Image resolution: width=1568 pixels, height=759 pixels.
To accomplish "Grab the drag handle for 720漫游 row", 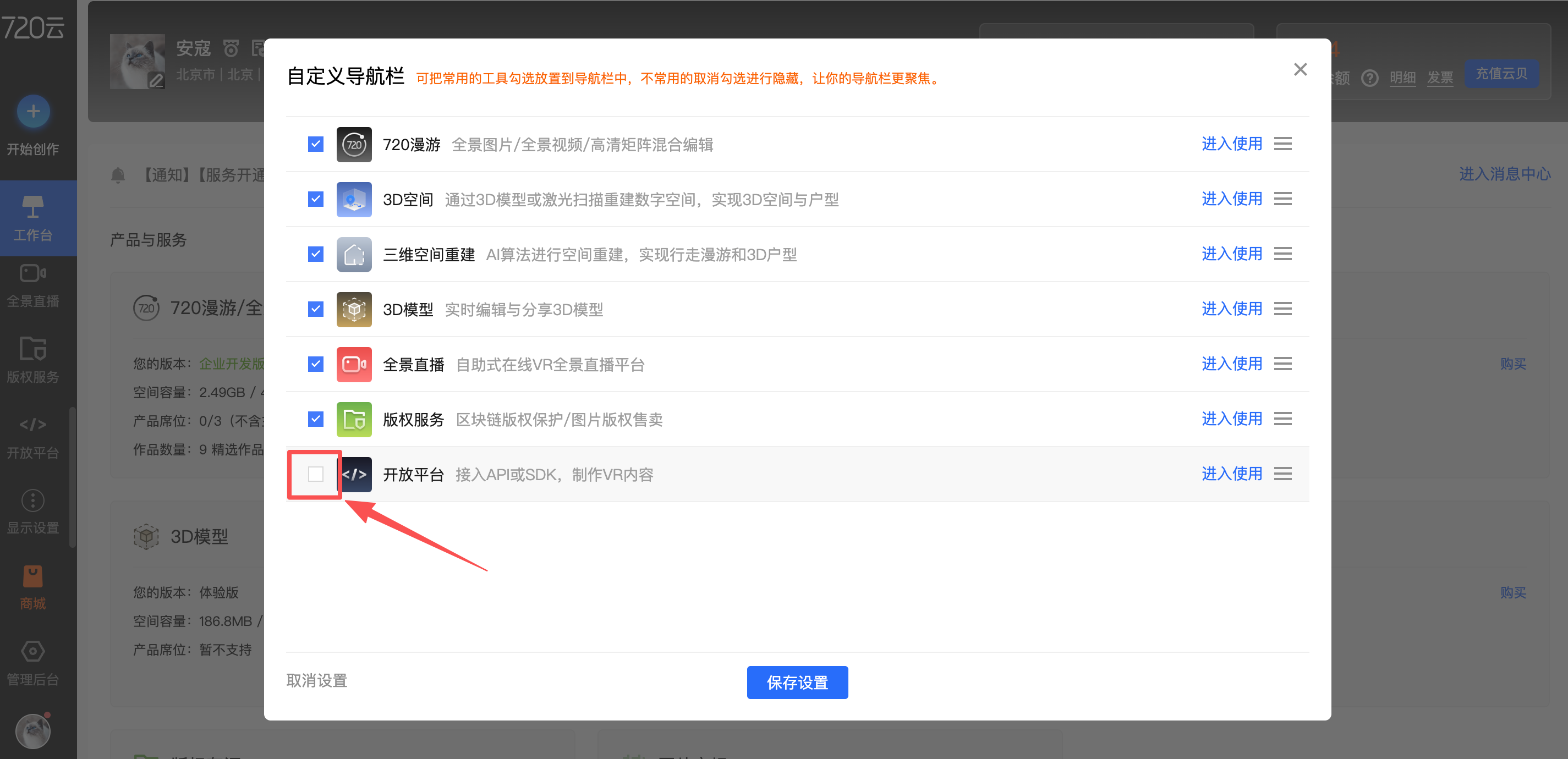I will (1282, 144).
